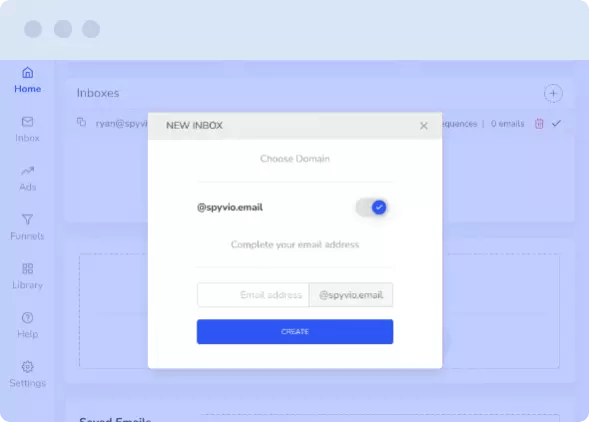The height and width of the screenshot is (422, 589).
Task: Click the @spyvio.email suffix box
Action: point(351,295)
